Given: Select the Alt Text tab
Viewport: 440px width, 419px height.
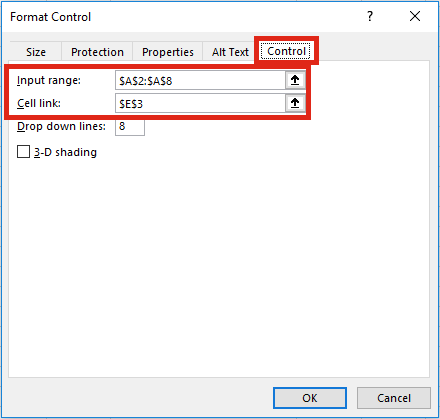Looking at the screenshot, I should tap(230, 52).
